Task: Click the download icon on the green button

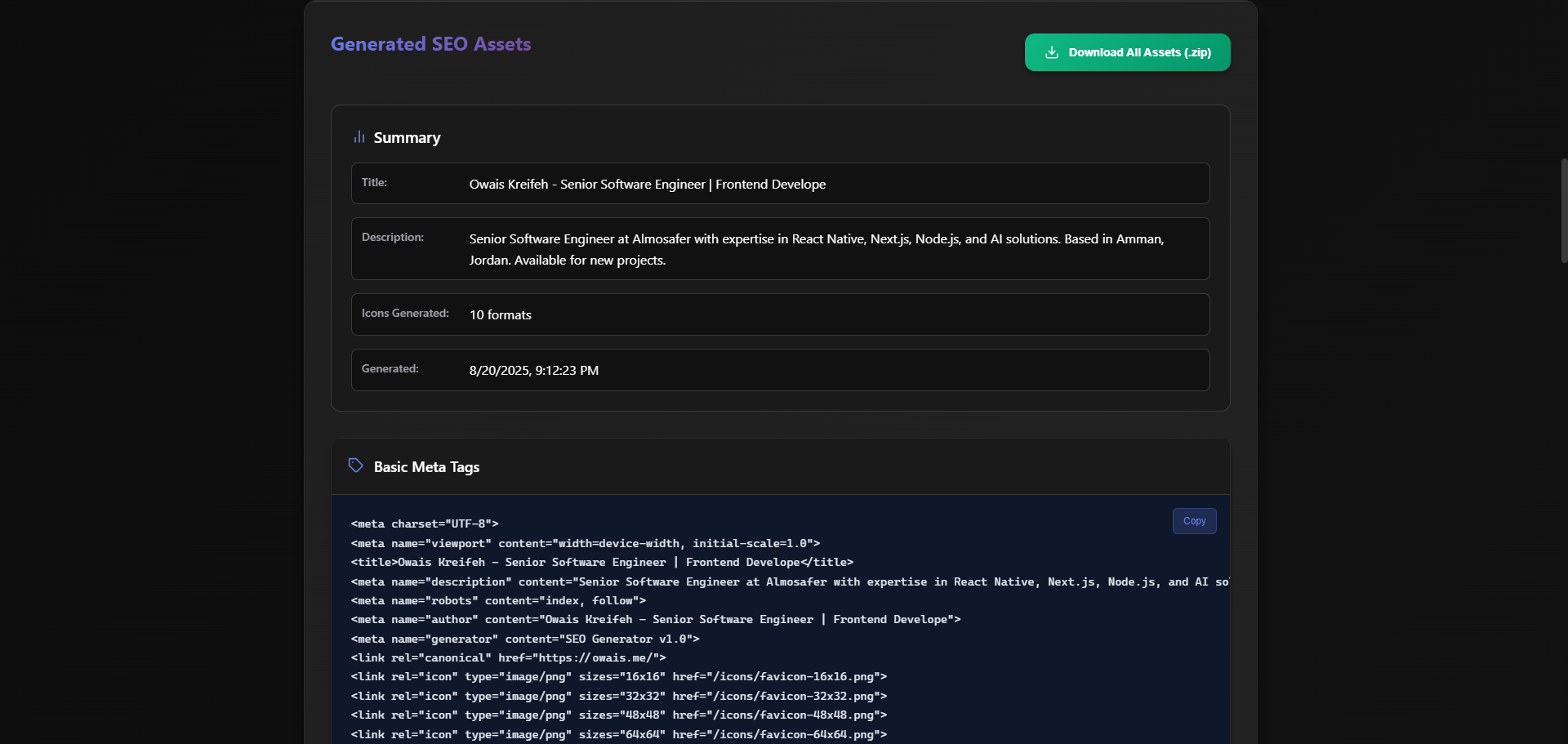Action: [x=1052, y=51]
